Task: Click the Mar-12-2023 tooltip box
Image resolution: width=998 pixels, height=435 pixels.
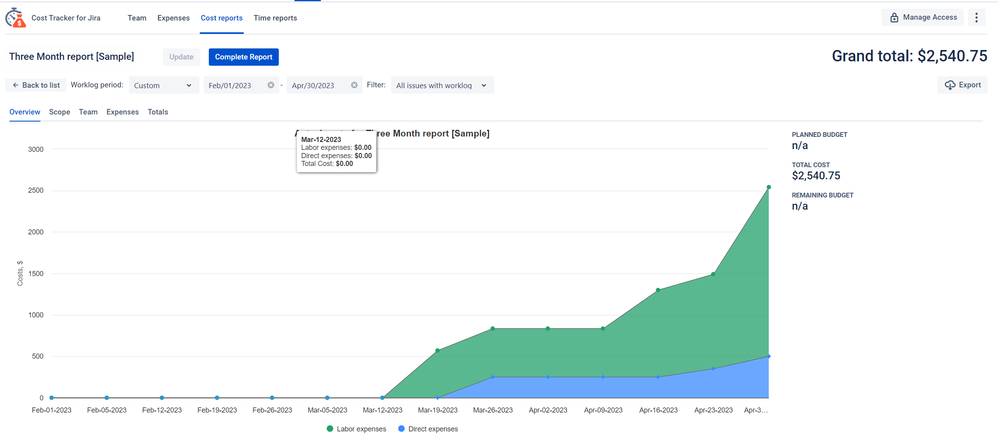Action: 337,151
